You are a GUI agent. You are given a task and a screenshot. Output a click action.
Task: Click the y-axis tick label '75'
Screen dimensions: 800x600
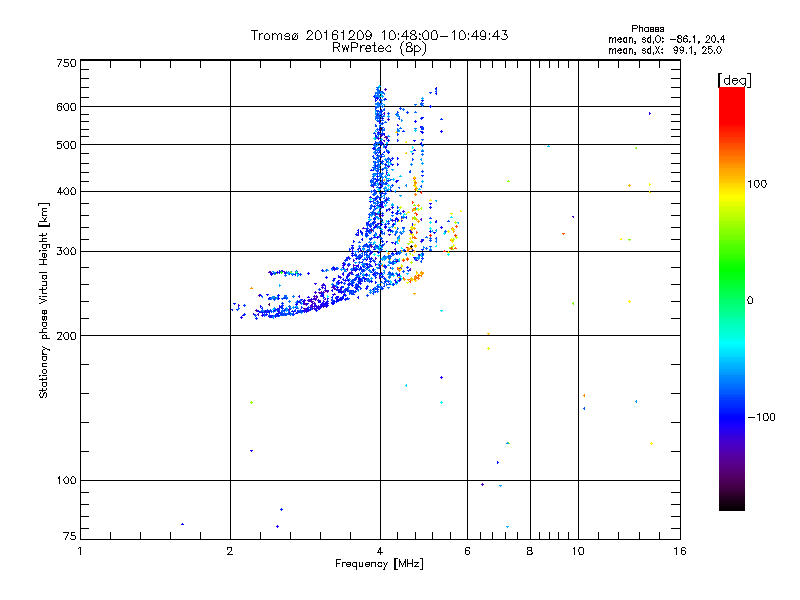70,536
